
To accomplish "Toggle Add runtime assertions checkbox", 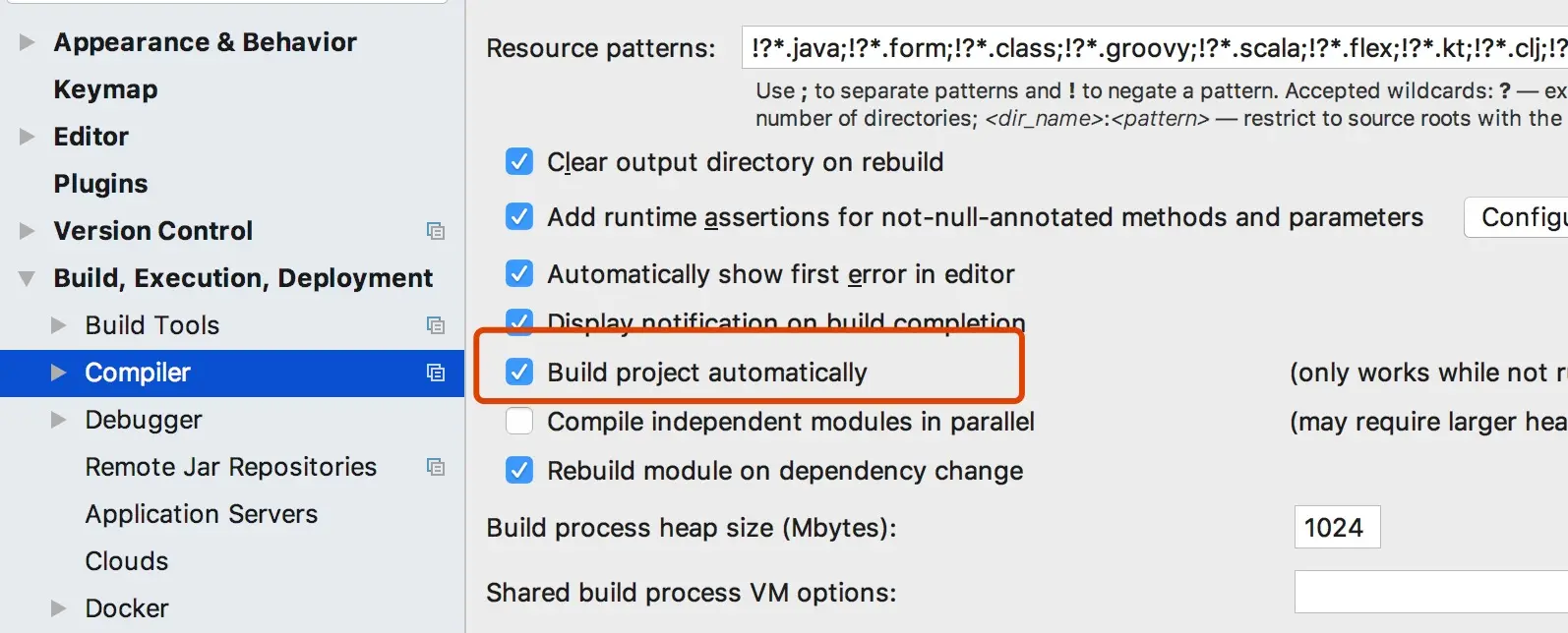I will (x=519, y=216).
